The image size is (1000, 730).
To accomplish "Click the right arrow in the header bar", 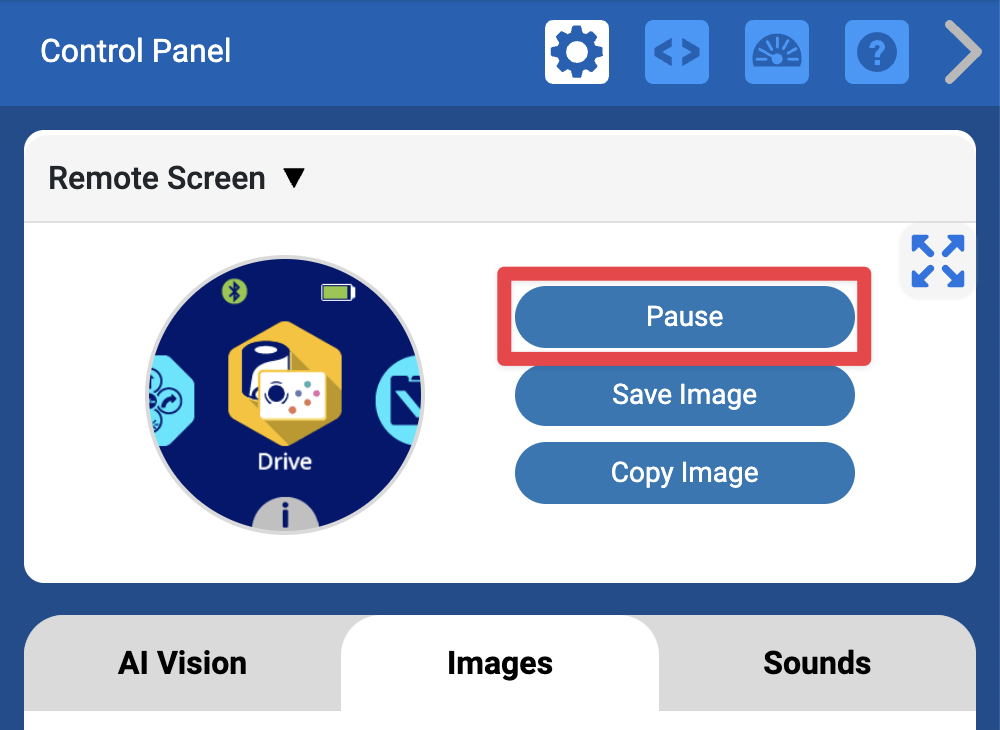I will 961,52.
